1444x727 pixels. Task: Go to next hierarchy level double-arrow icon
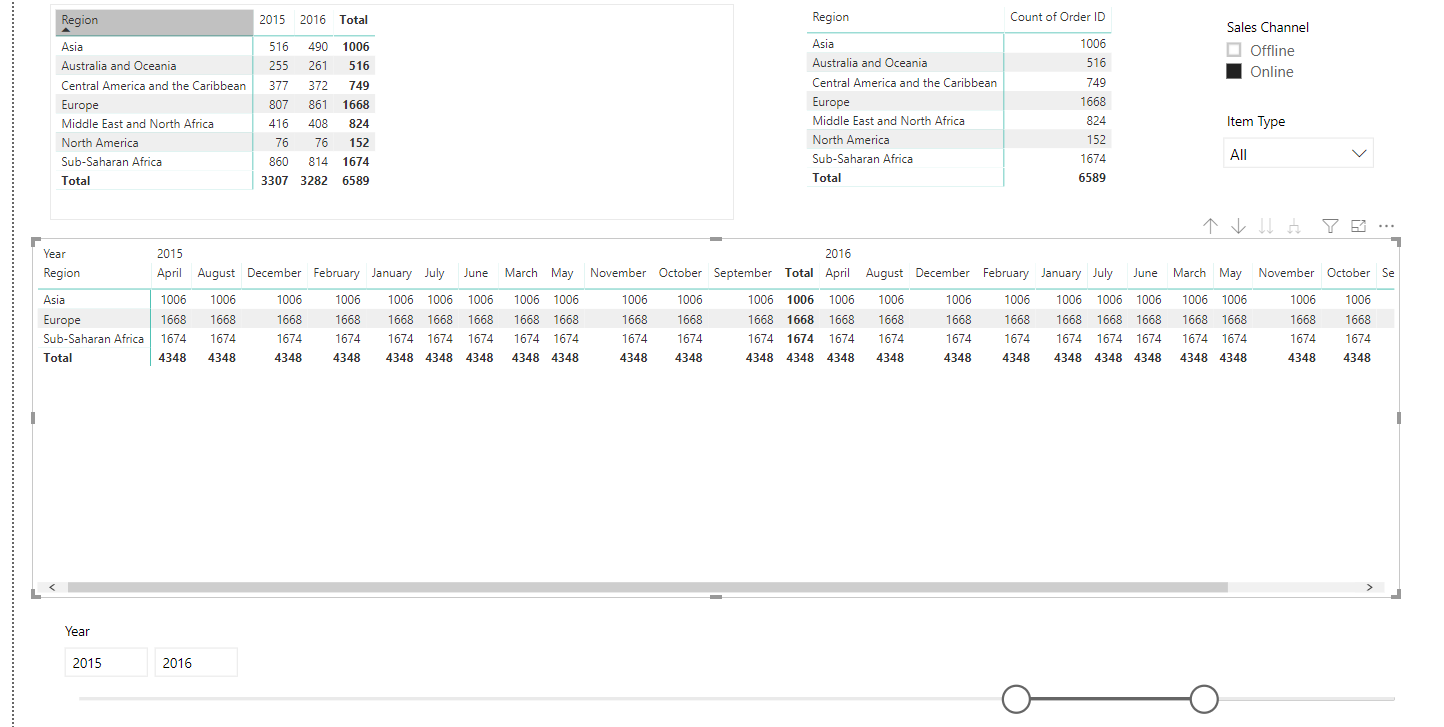click(1266, 226)
